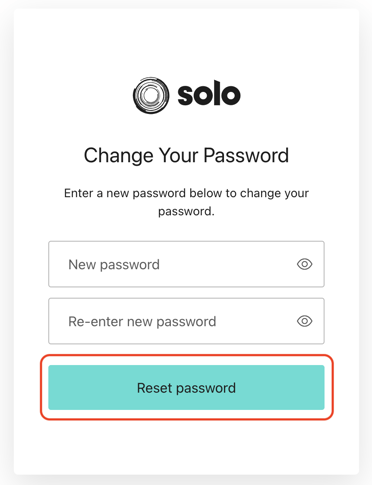Image resolution: width=372 pixels, height=485 pixels.
Task: Show the New password field contents
Action: [304, 264]
